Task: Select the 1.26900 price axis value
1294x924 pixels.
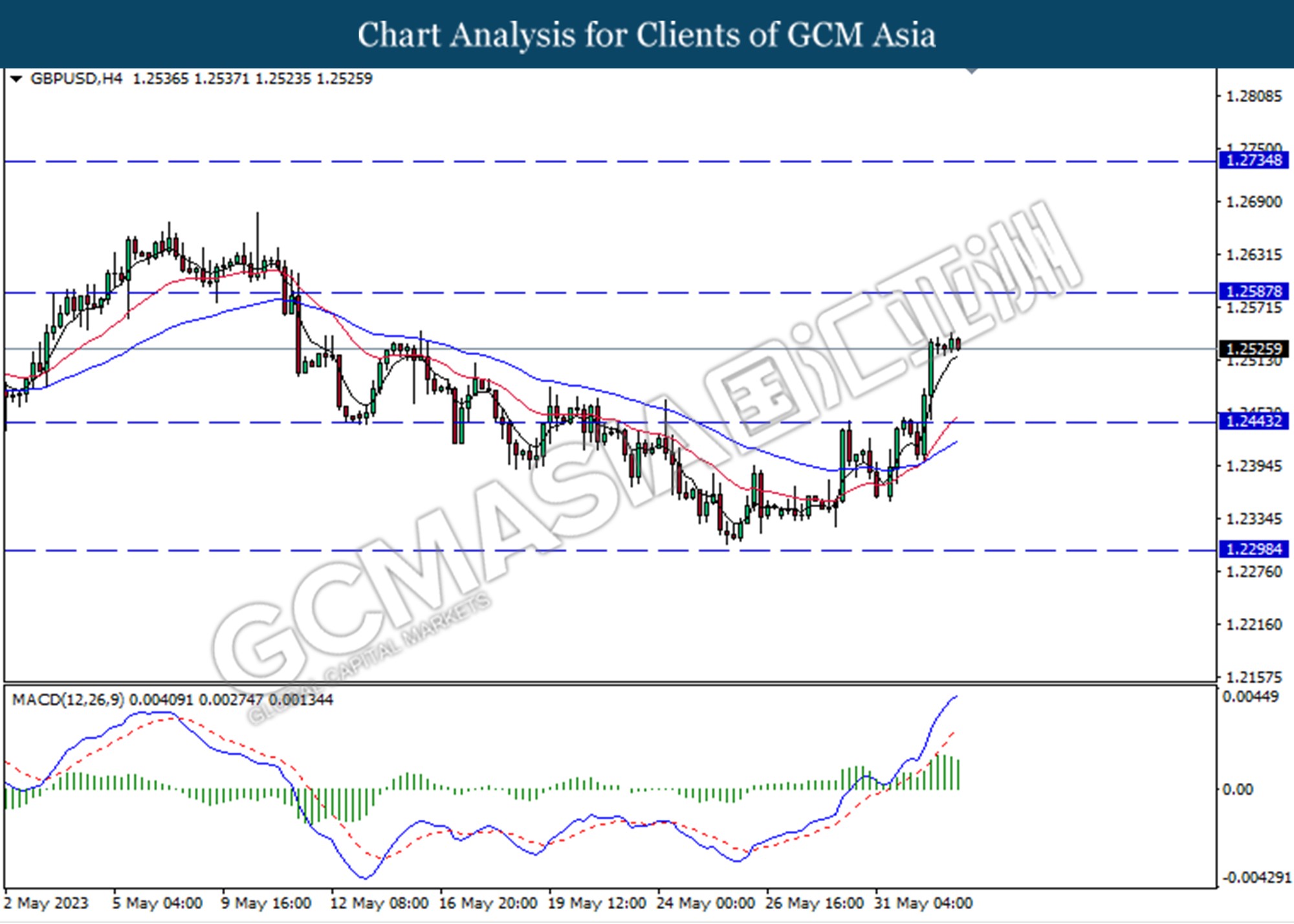Action: [1254, 202]
